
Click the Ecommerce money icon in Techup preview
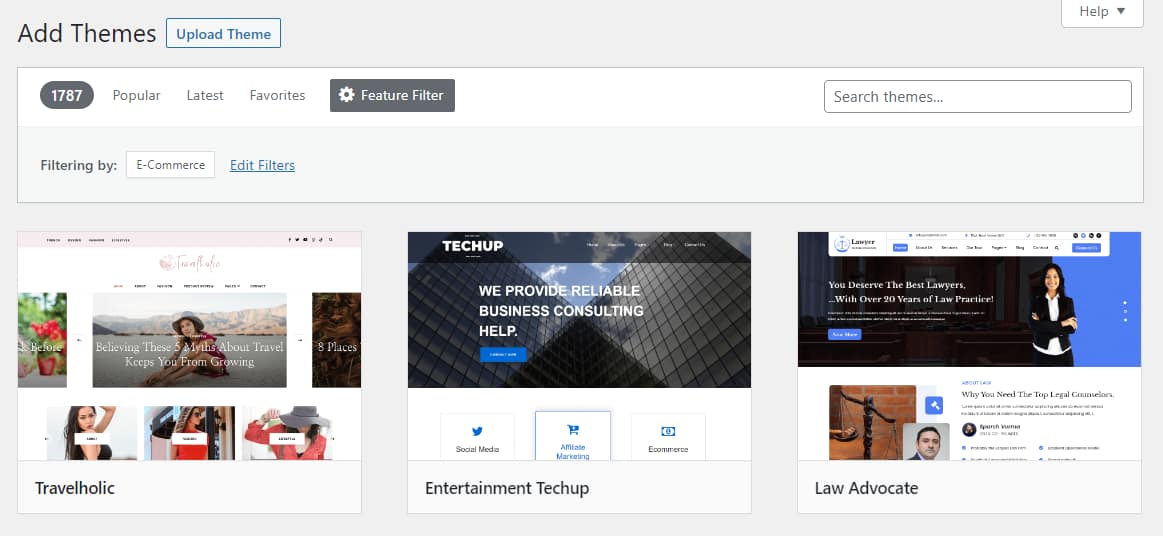pyautogui.click(x=668, y=431)
